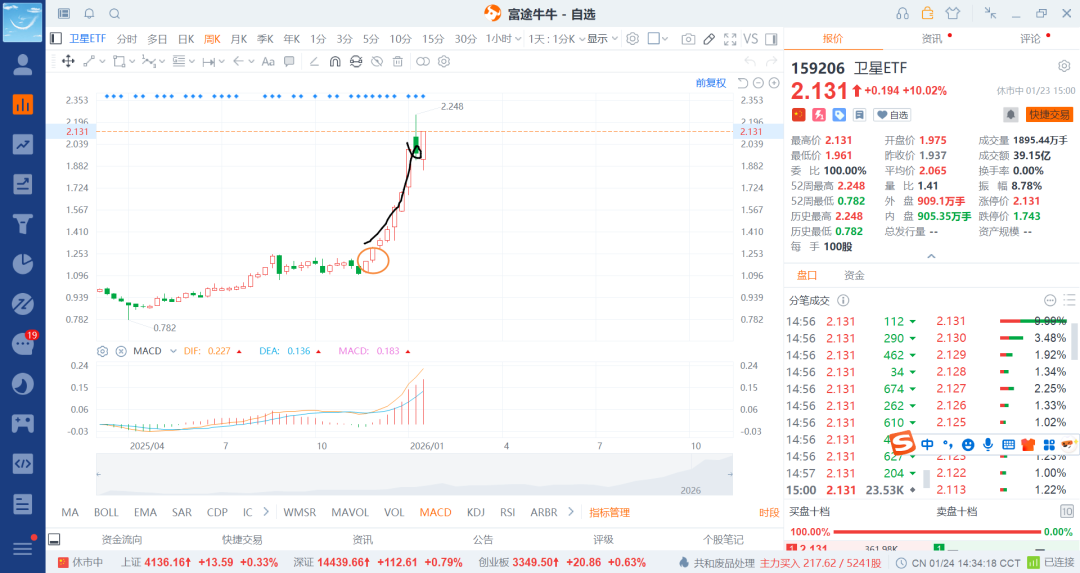The image size is (1080, 573).
Task: Switch to the 资金 capital tab
Action: 854,275
